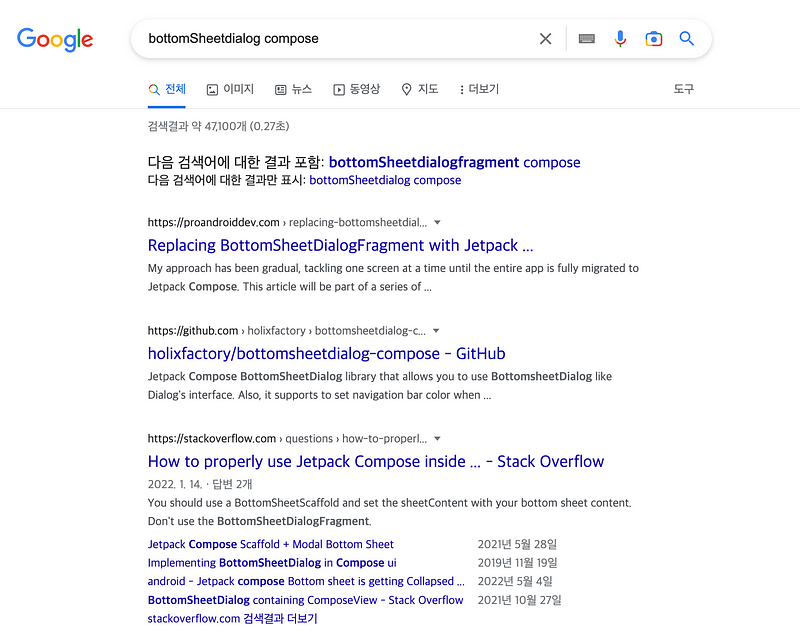This screenshot has width=800, height=644.
Task: Expand dropdown arrow next to proandroiddev.com URL
Action: (x=437, y=222)
